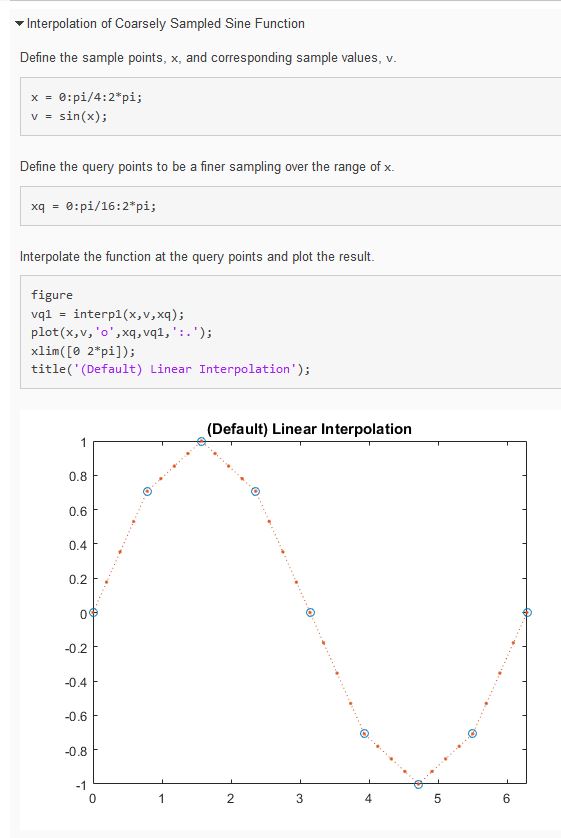Click the 'figure' code line
Image resolution: width=561 pixels, height=838 pixels.
click(x=52, y=295)
